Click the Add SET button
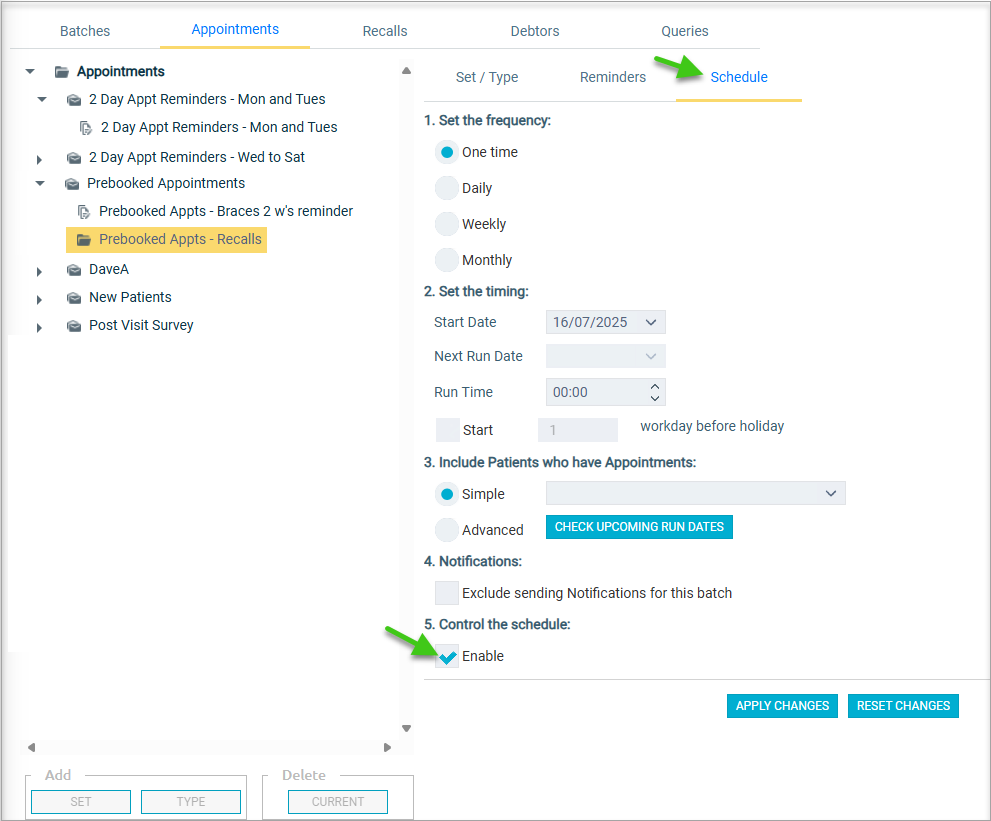This screenshot has height=821, width=991. click(81, 802)
